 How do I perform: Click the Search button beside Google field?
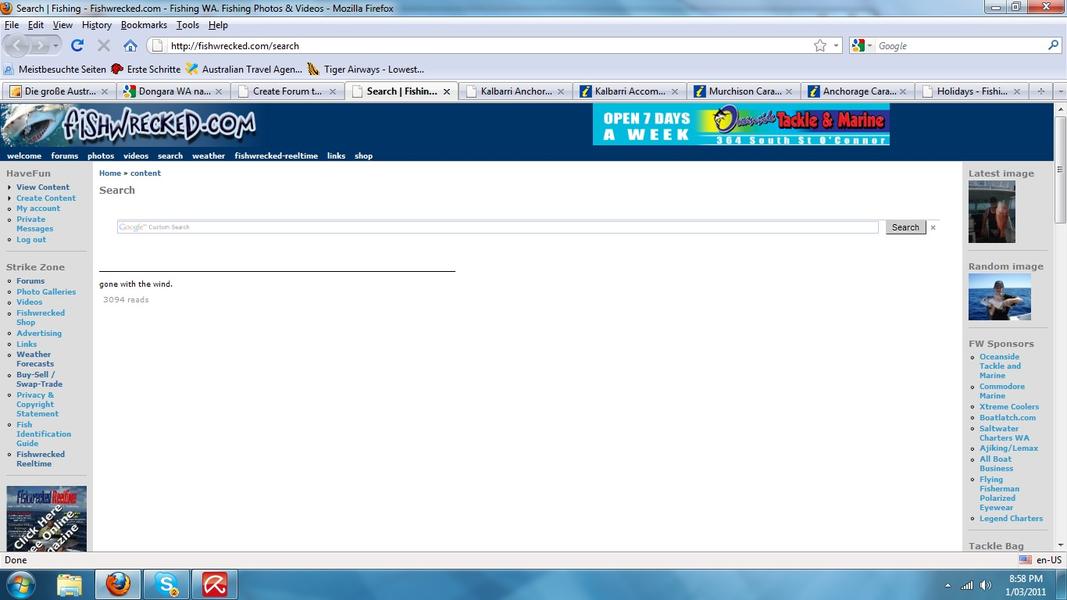(x=905, y=227)
